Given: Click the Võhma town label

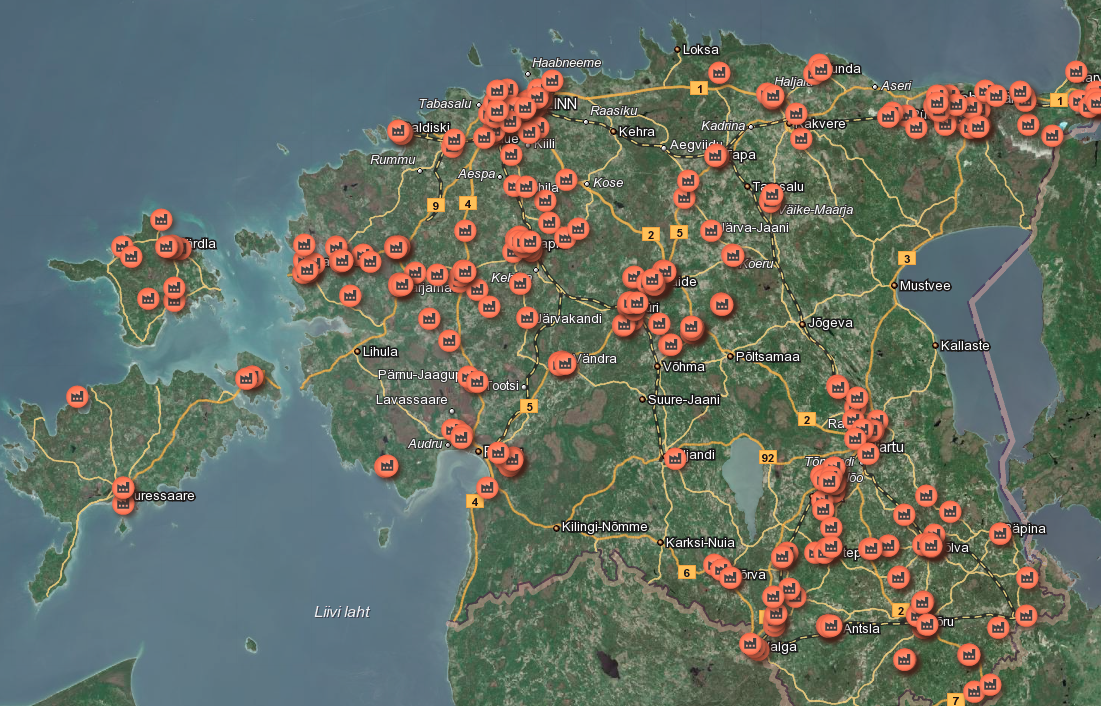Looking at the screenshot, I should point(683,367).
